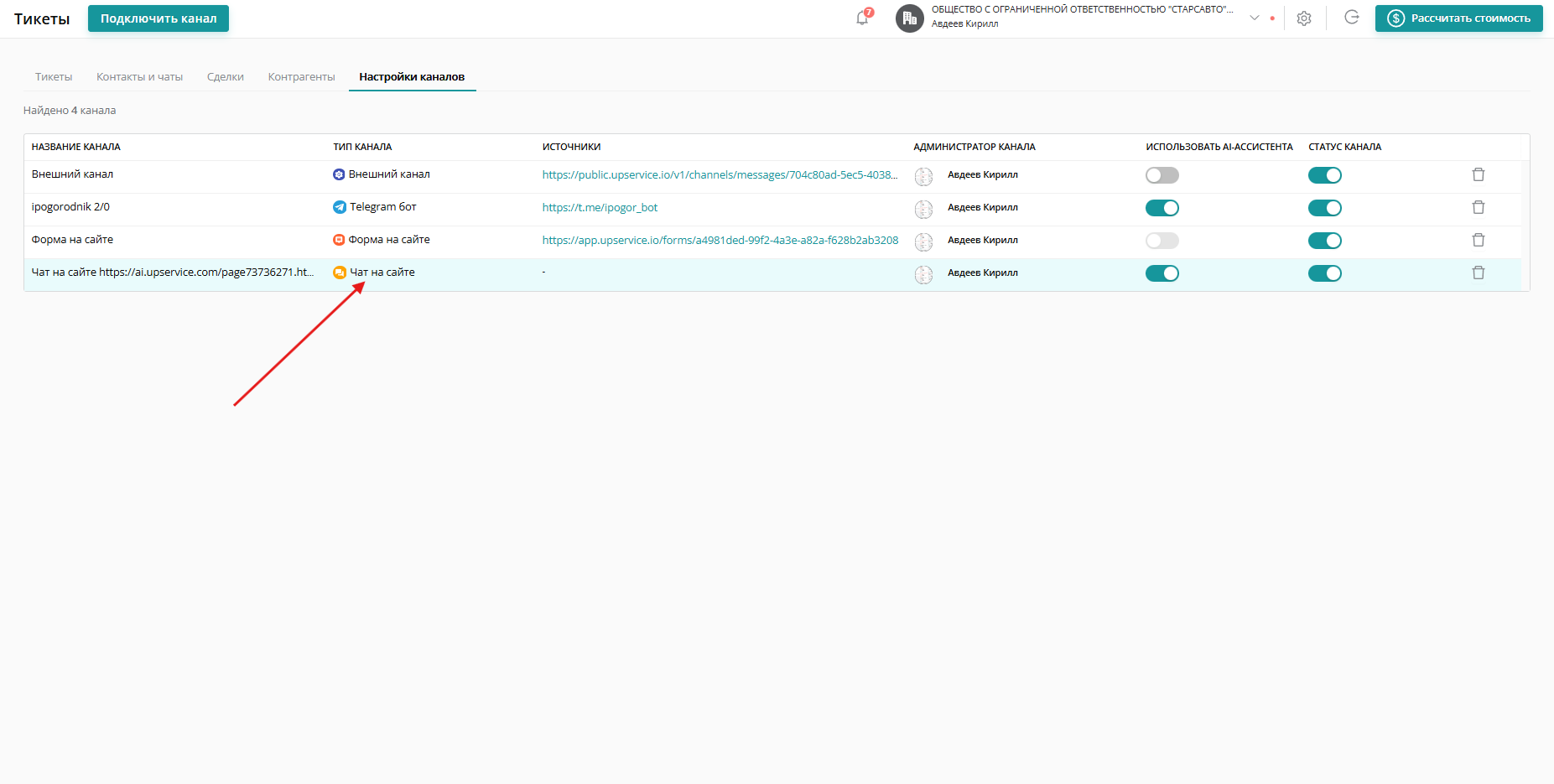This screenshot has height=784, width=1554.
Task: Delete the ipogorodnik 2/0 channel
Action: pyautogui.click(x=1479, y=207)
